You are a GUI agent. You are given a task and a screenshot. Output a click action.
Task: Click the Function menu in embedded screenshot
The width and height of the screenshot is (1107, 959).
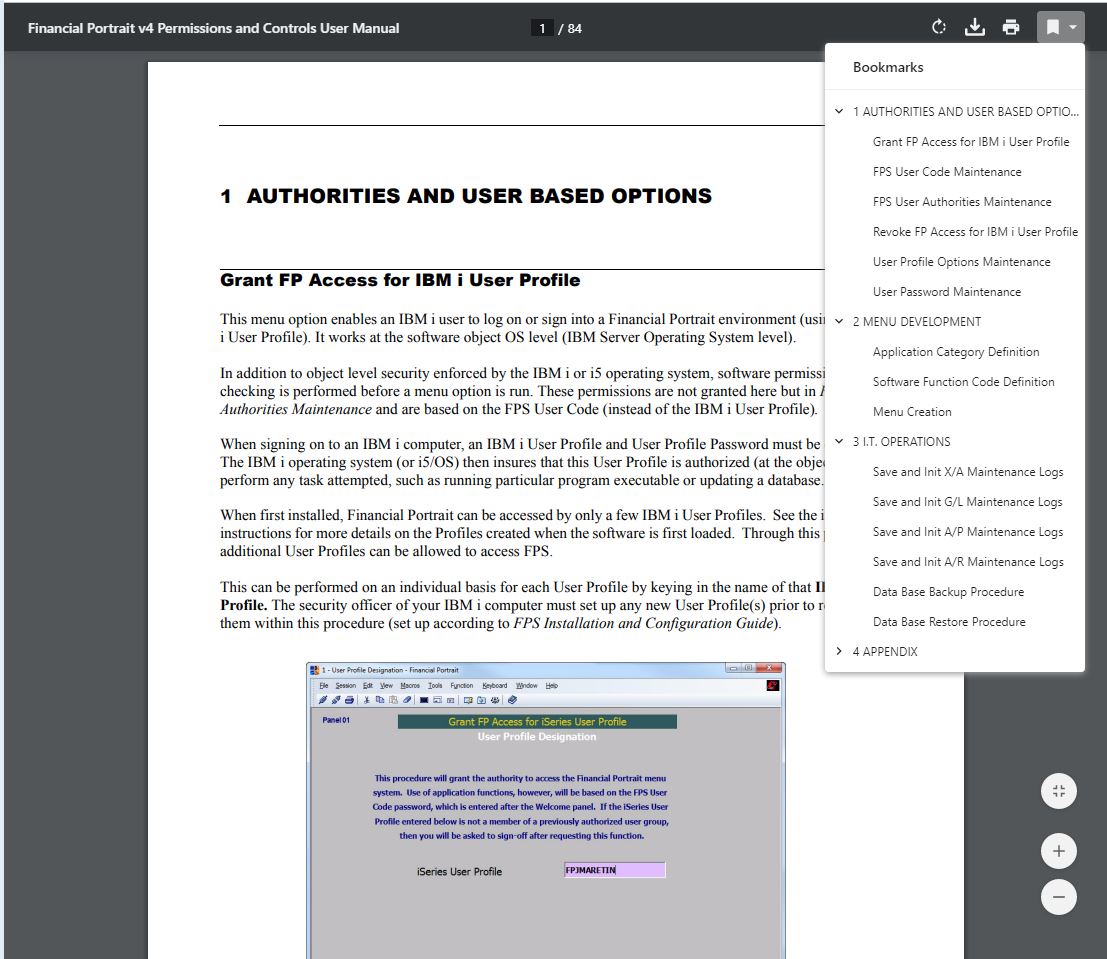(462, 685)
